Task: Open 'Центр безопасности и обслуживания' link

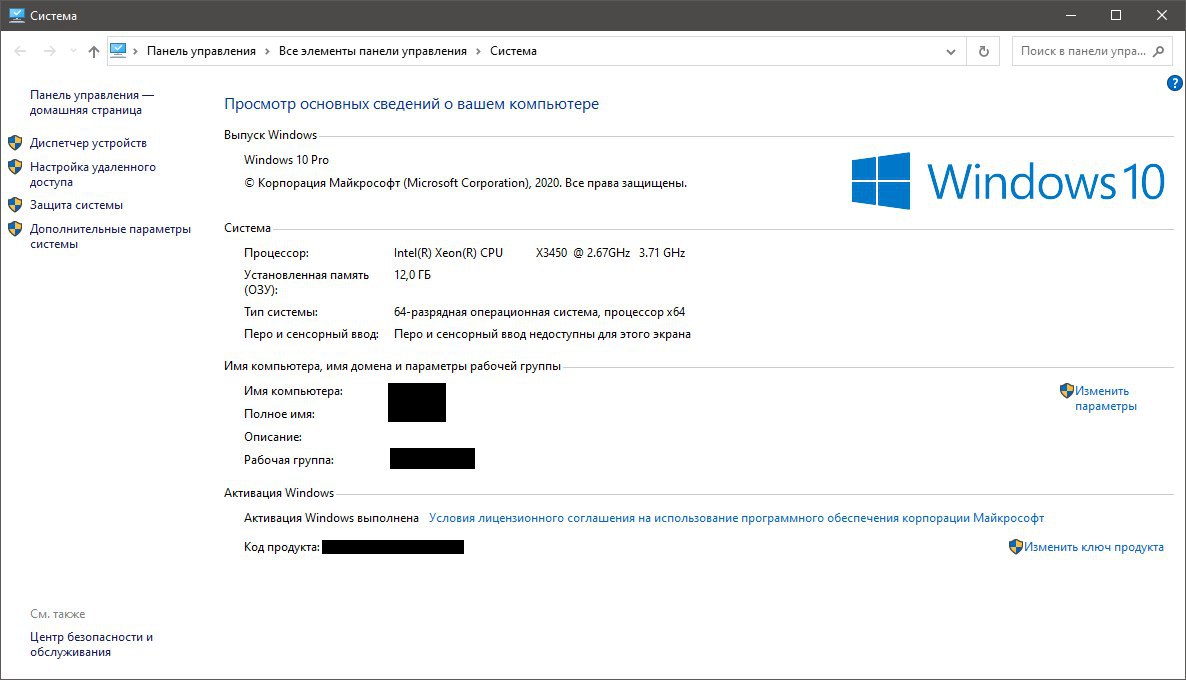Action: tap(92, 644)
